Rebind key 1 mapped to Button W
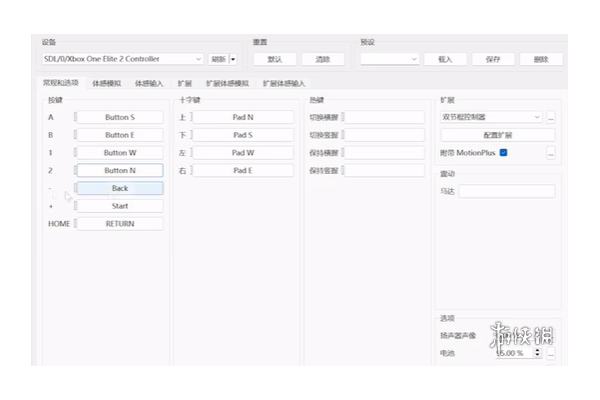Screen dimensions: 600x400 tap(120, 153)
